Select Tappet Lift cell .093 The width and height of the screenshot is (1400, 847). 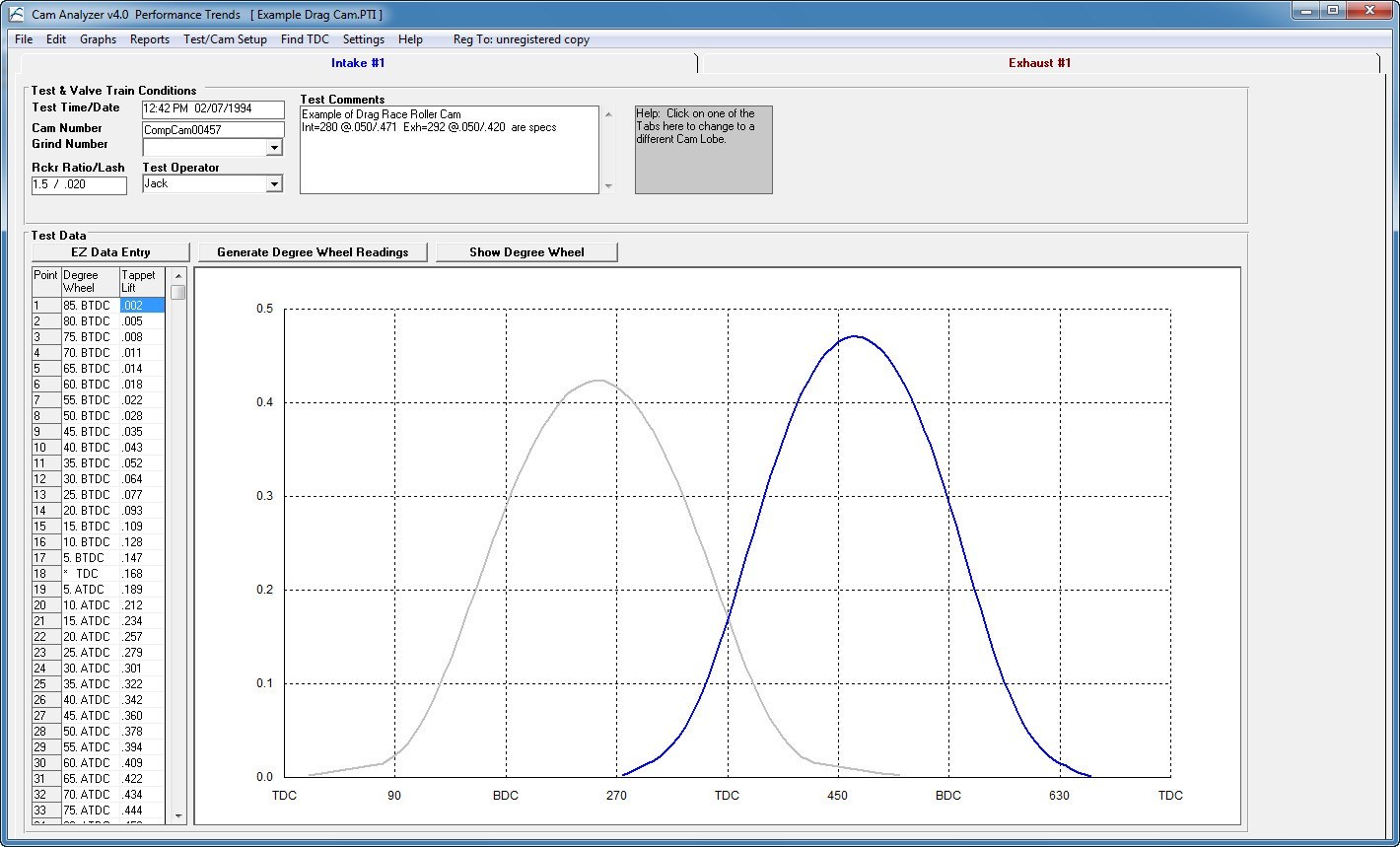tap(142, 511)
